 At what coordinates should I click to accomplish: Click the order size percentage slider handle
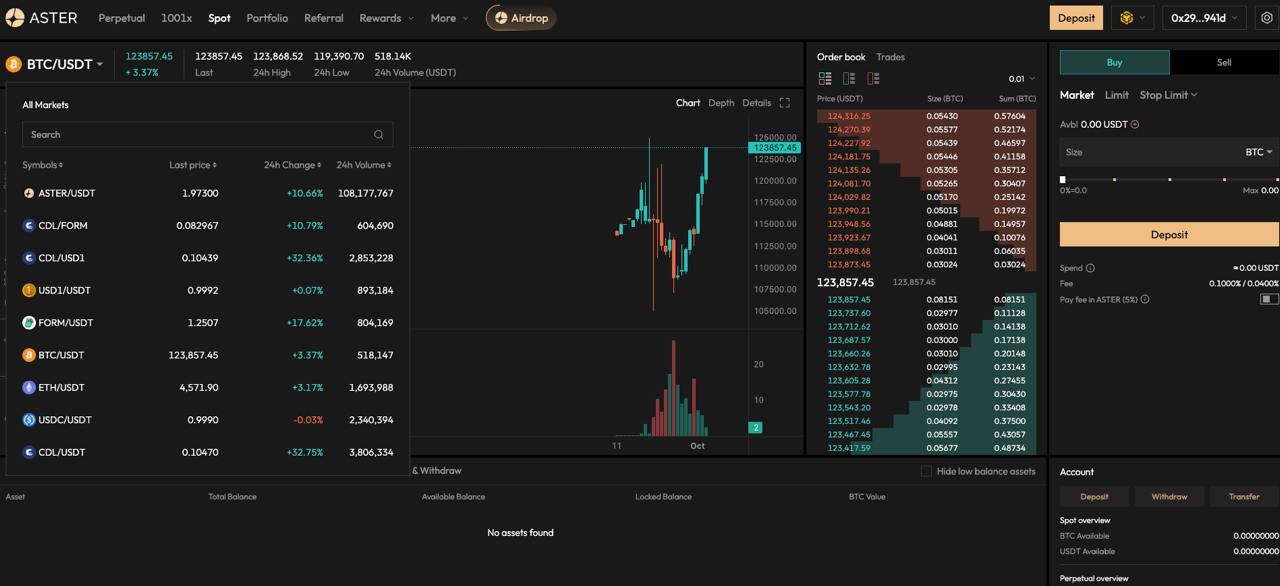click(1063, 180)
